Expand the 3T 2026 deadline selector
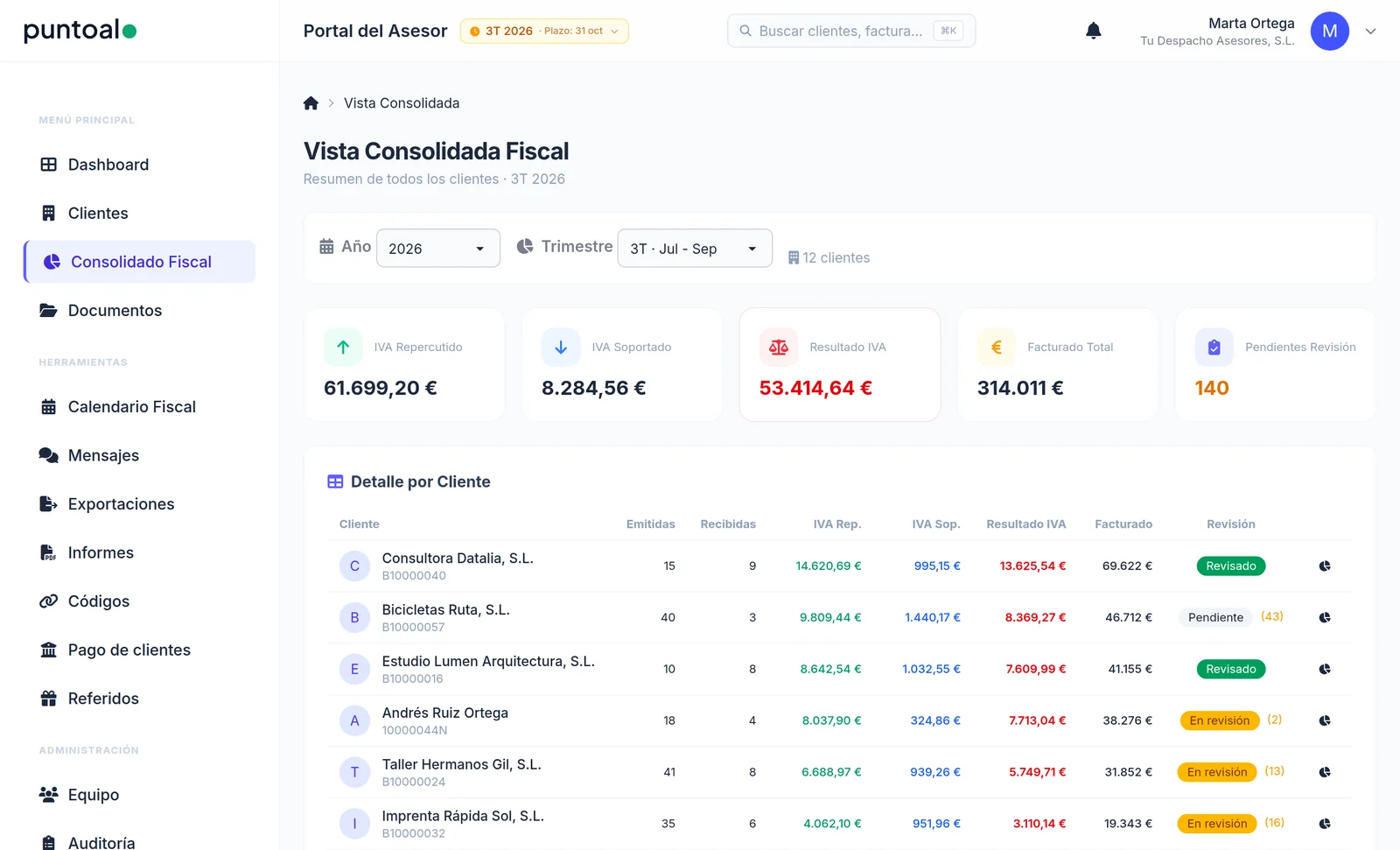The width and height of the screenshot is (1400, 850). click(544, 32)
